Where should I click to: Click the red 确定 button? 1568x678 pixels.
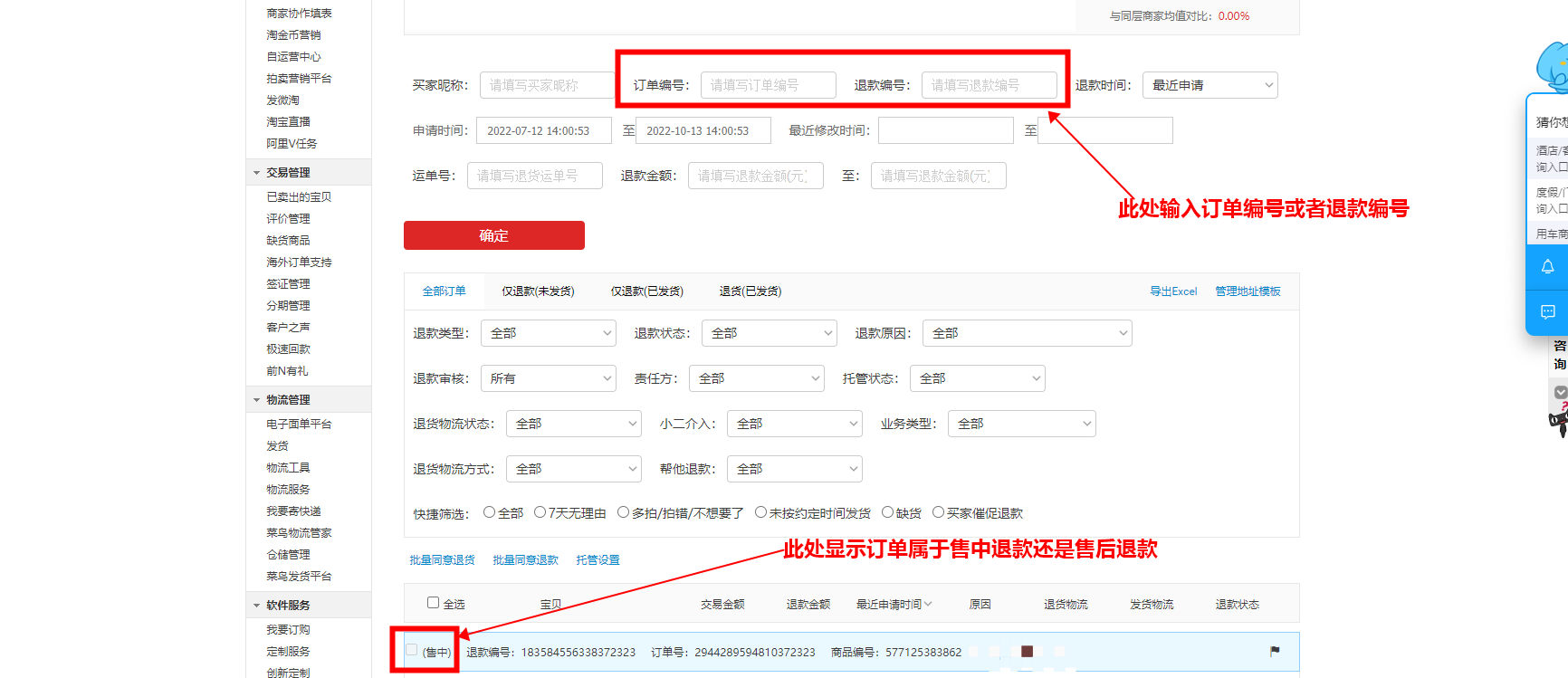493,235
